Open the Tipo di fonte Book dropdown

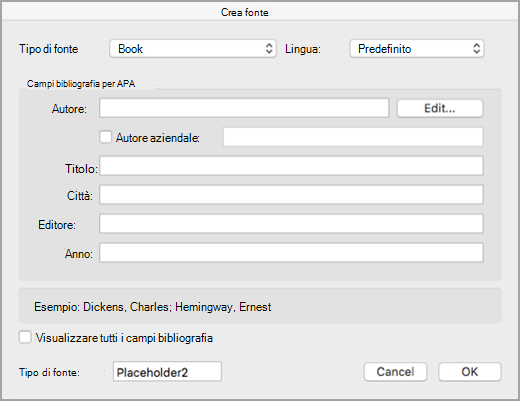pos(193,49)
